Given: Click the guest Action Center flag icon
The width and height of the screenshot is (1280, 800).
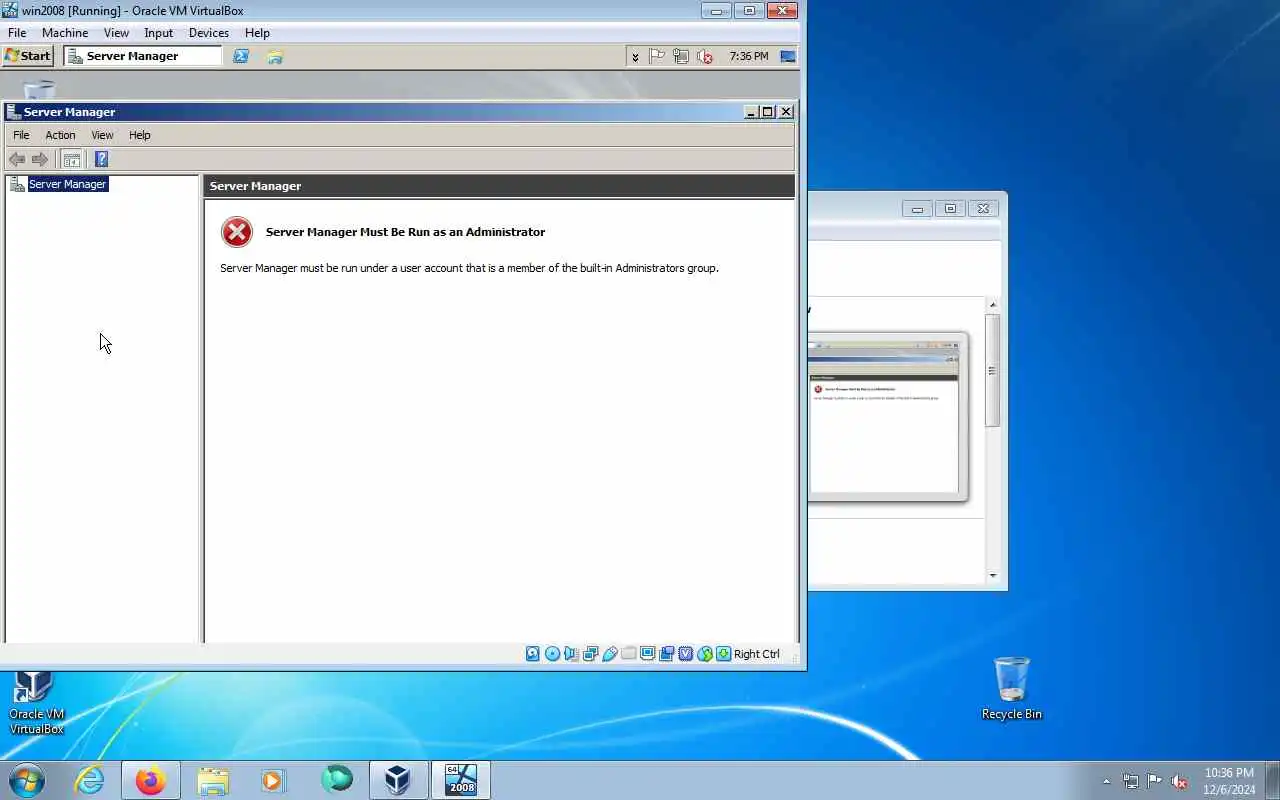Looking at the screenshot, I should pos(657,57).
